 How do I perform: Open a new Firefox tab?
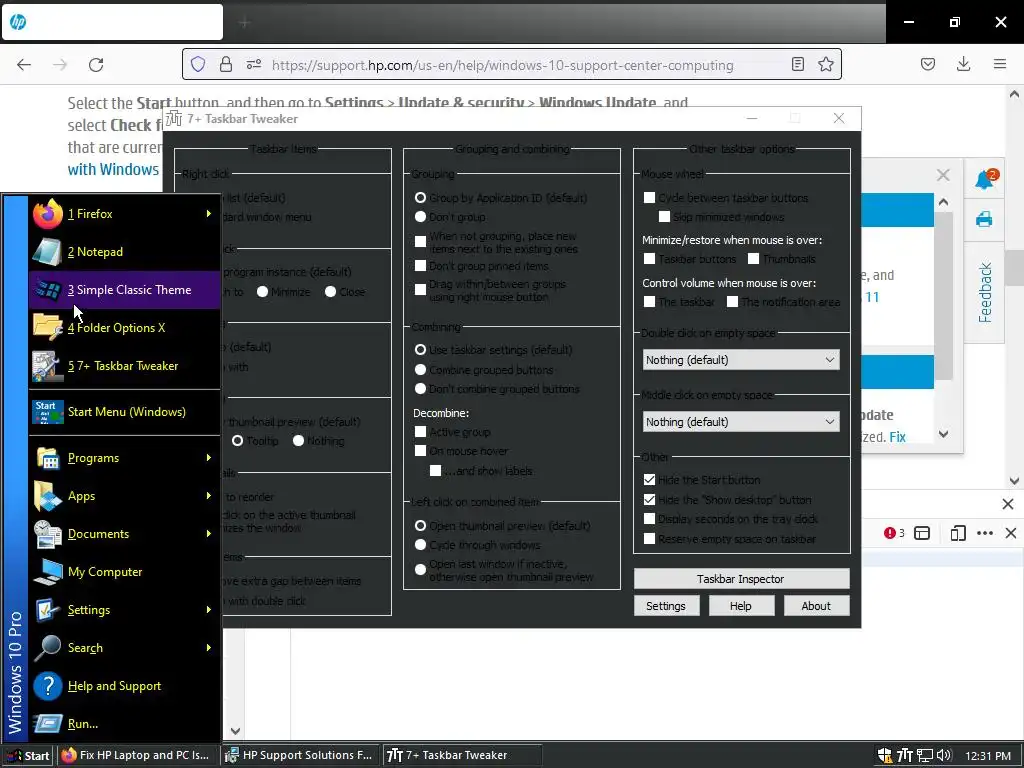coord(244,23)
